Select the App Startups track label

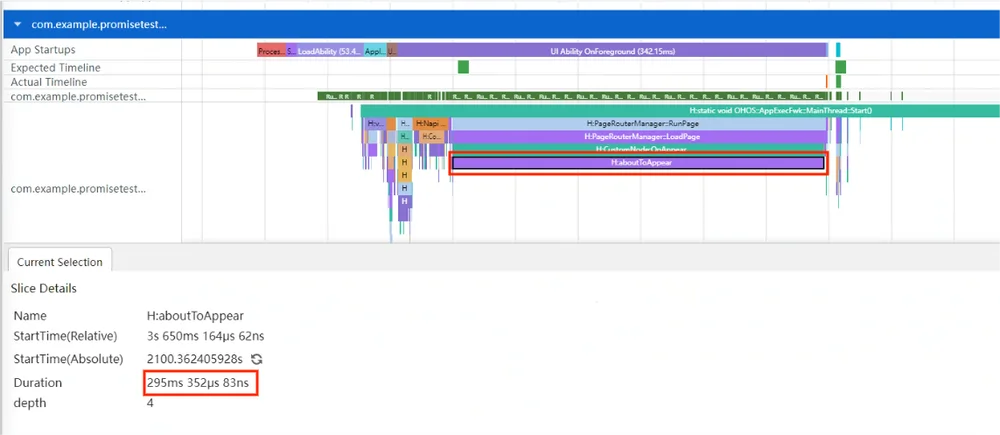[x=43, y=50]
